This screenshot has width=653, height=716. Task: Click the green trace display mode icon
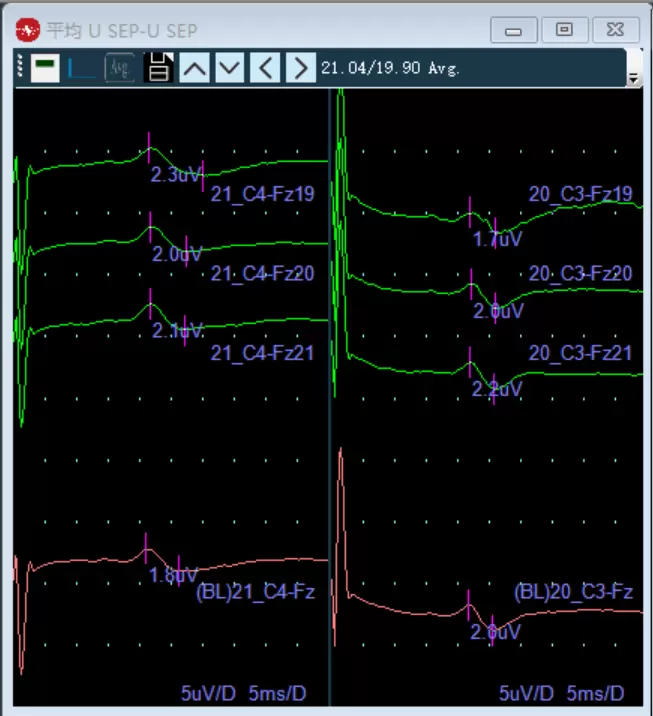pyautogui.click(x=45, y=68)
